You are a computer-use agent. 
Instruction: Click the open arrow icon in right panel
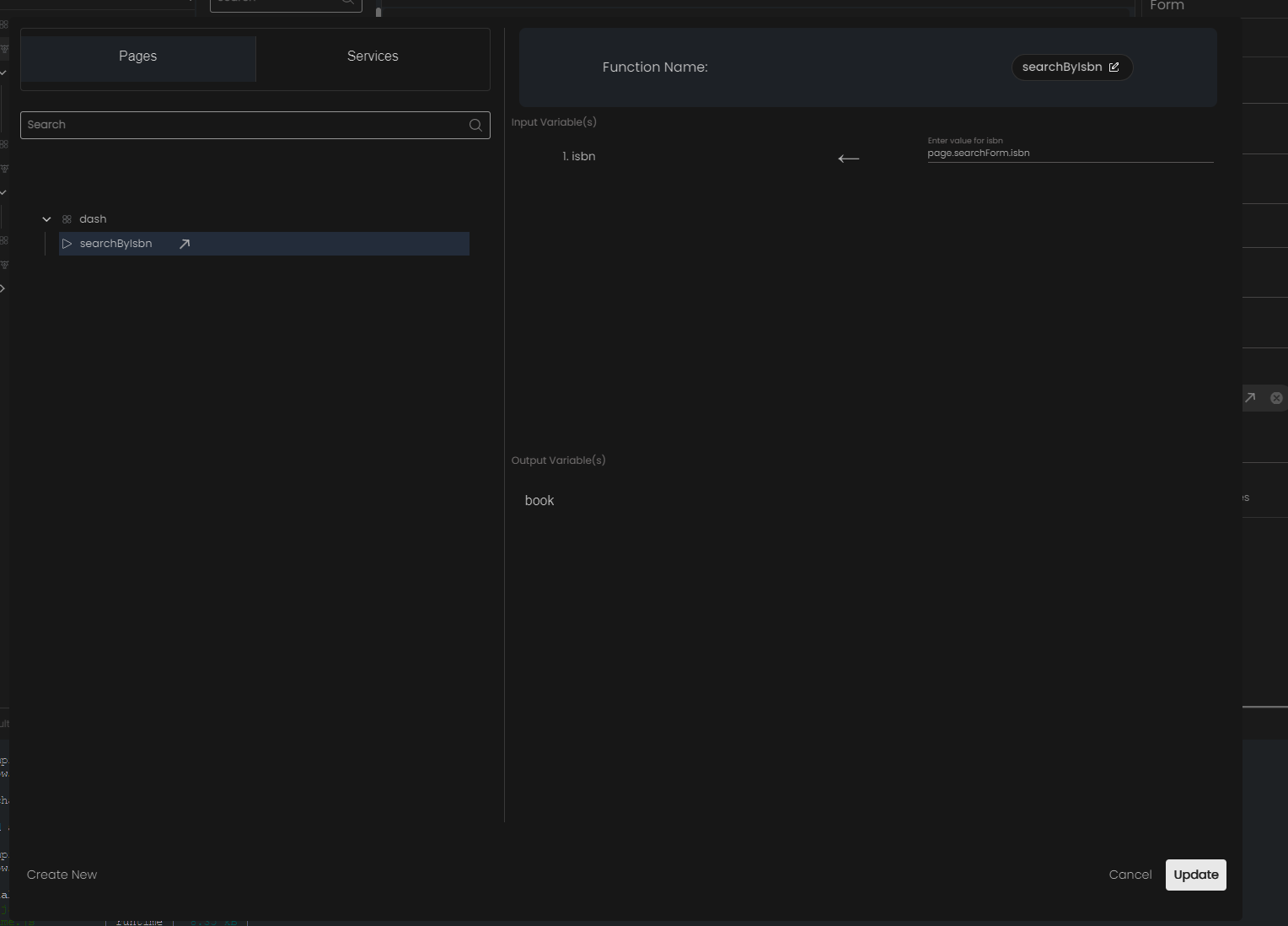[x=1250, y=398]
